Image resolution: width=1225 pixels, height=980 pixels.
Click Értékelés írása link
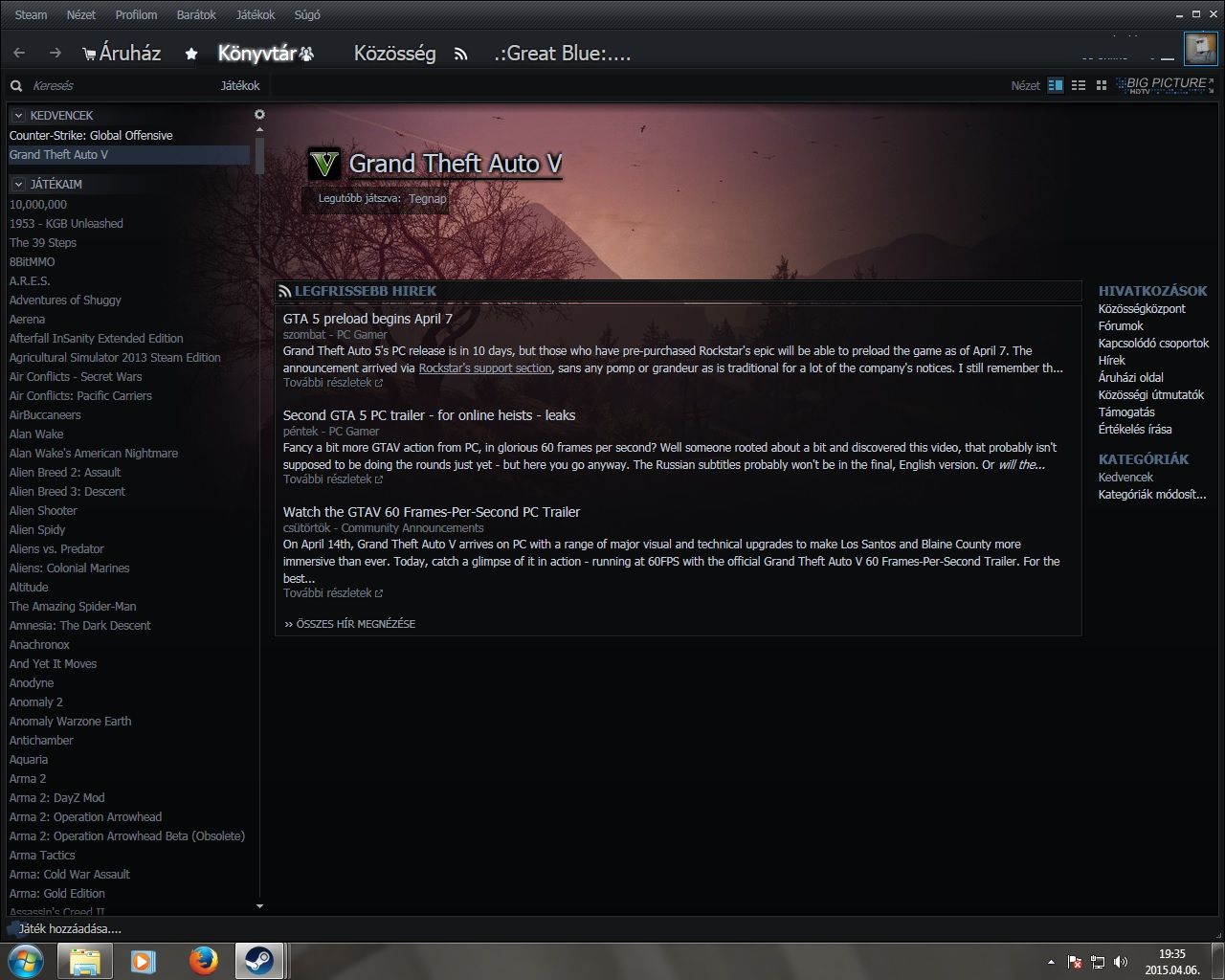click(x=1135, y=430)
